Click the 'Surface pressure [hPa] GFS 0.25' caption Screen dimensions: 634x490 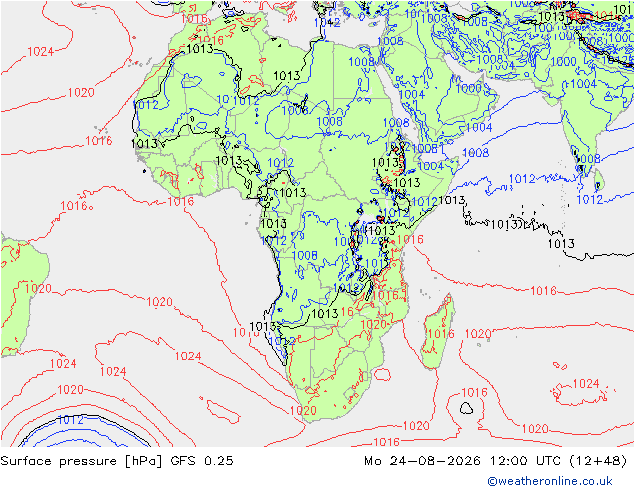click(117, 461)
